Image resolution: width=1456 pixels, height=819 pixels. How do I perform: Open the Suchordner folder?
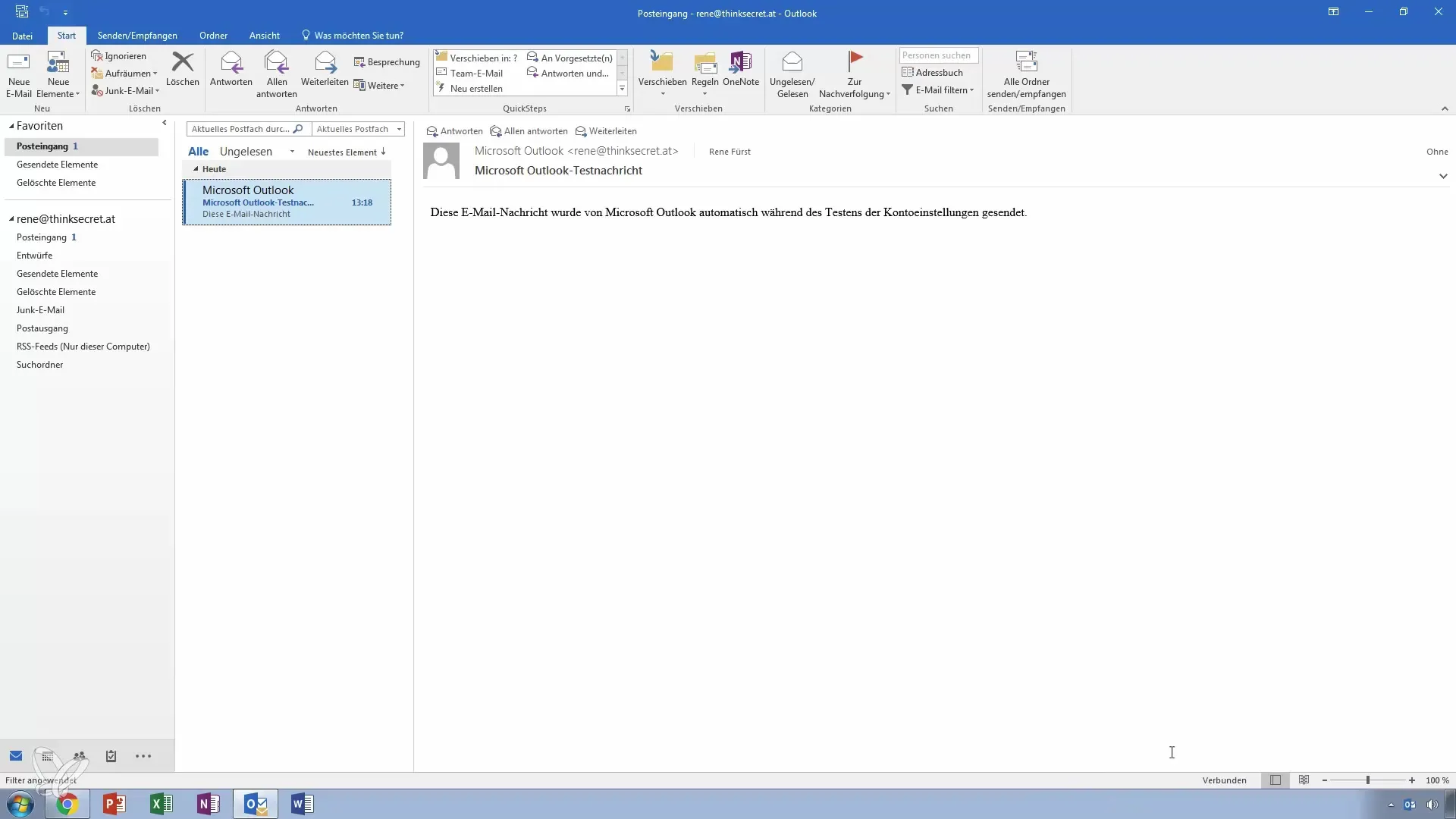click(39, 365)
